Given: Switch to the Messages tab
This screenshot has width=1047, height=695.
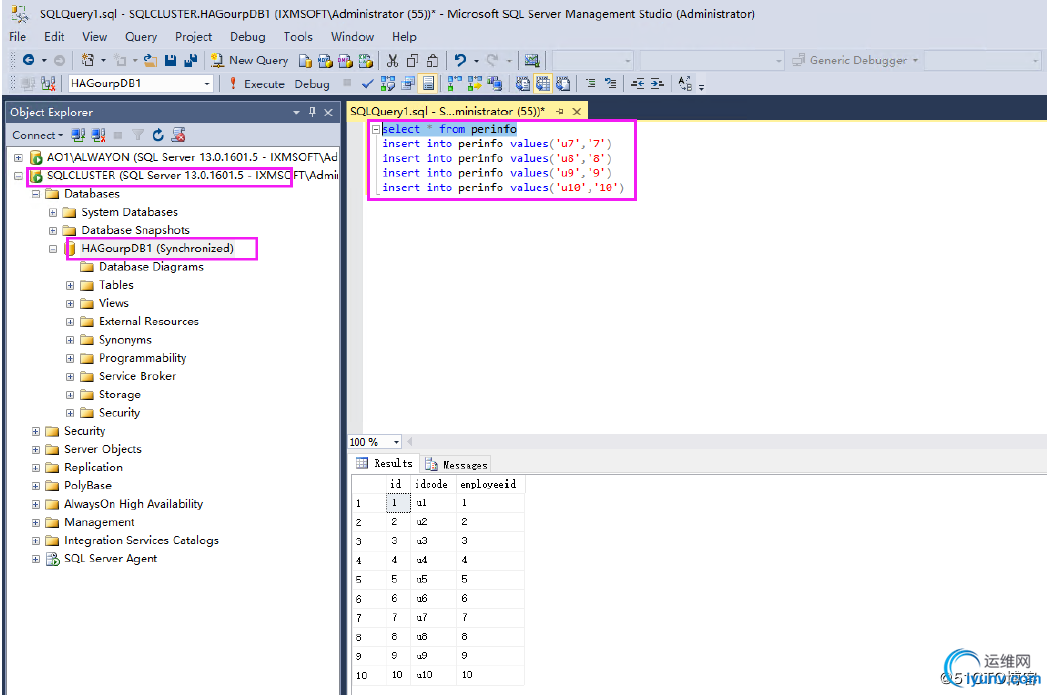Looking at the screenshot, I should pos(457,464).
